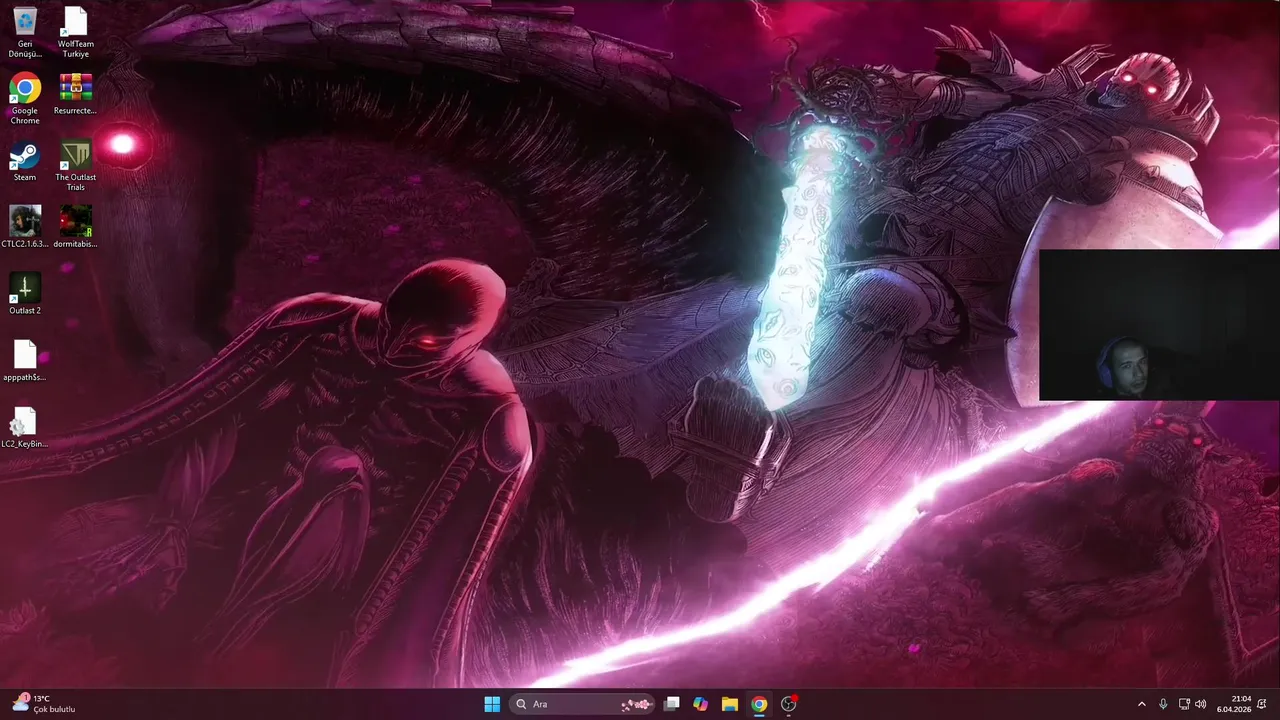Open the weather widget showing 13°C
Image resolution: width=1280 pixels, height=720 pixels.
pos(43,704)
